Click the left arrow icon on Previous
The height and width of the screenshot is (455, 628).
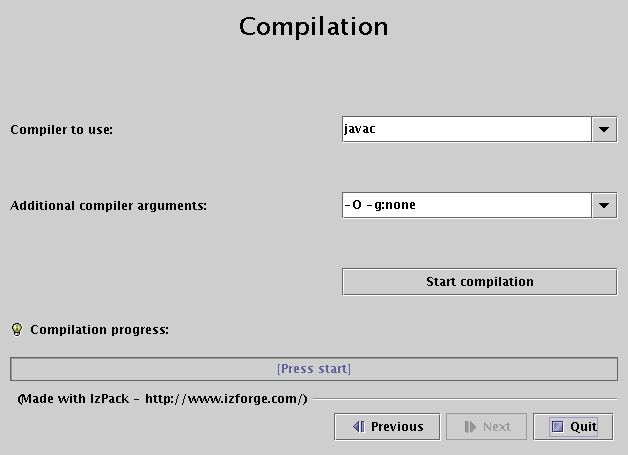(x=358, y=427)
